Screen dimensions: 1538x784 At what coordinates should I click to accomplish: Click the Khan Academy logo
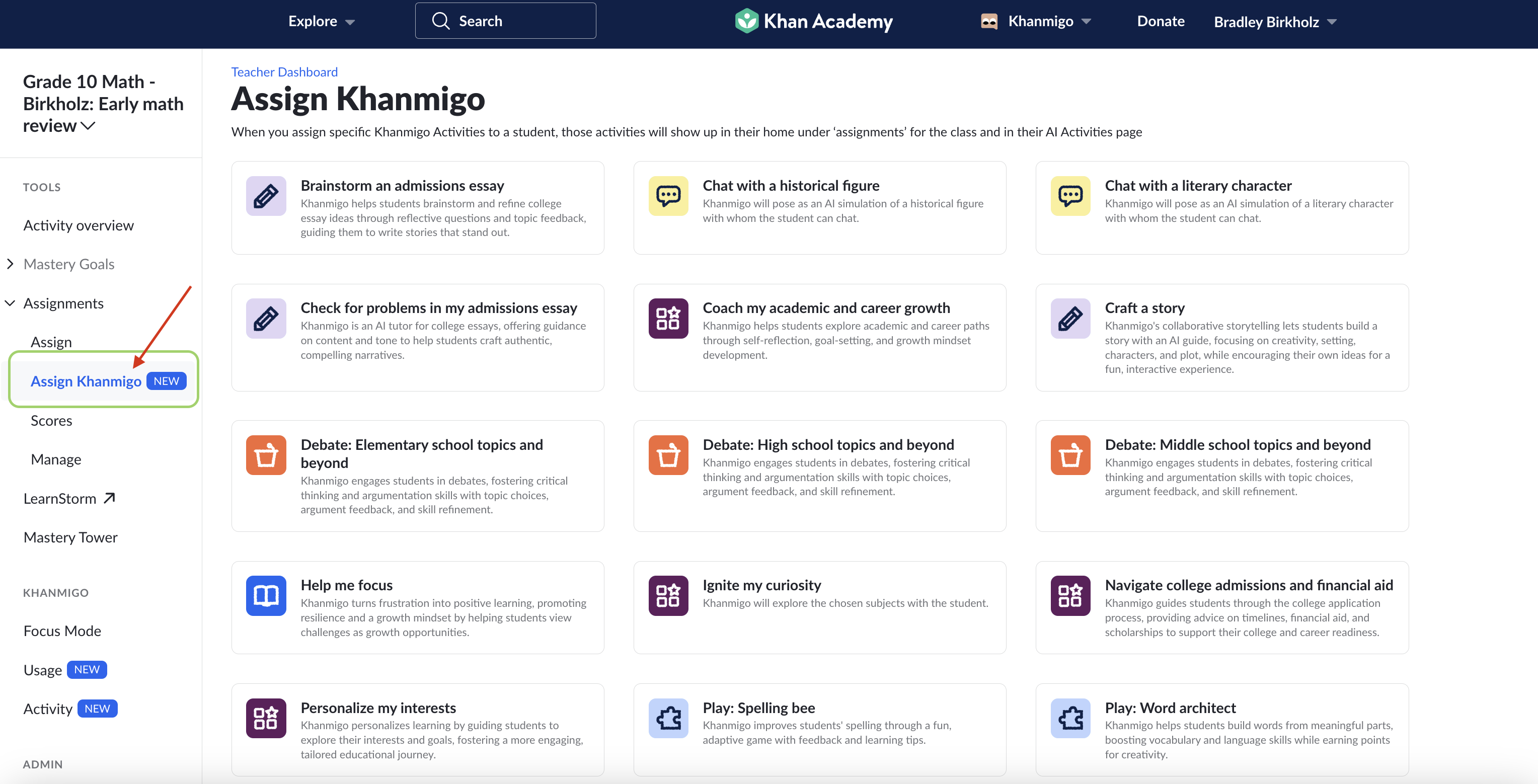(813, 22)
